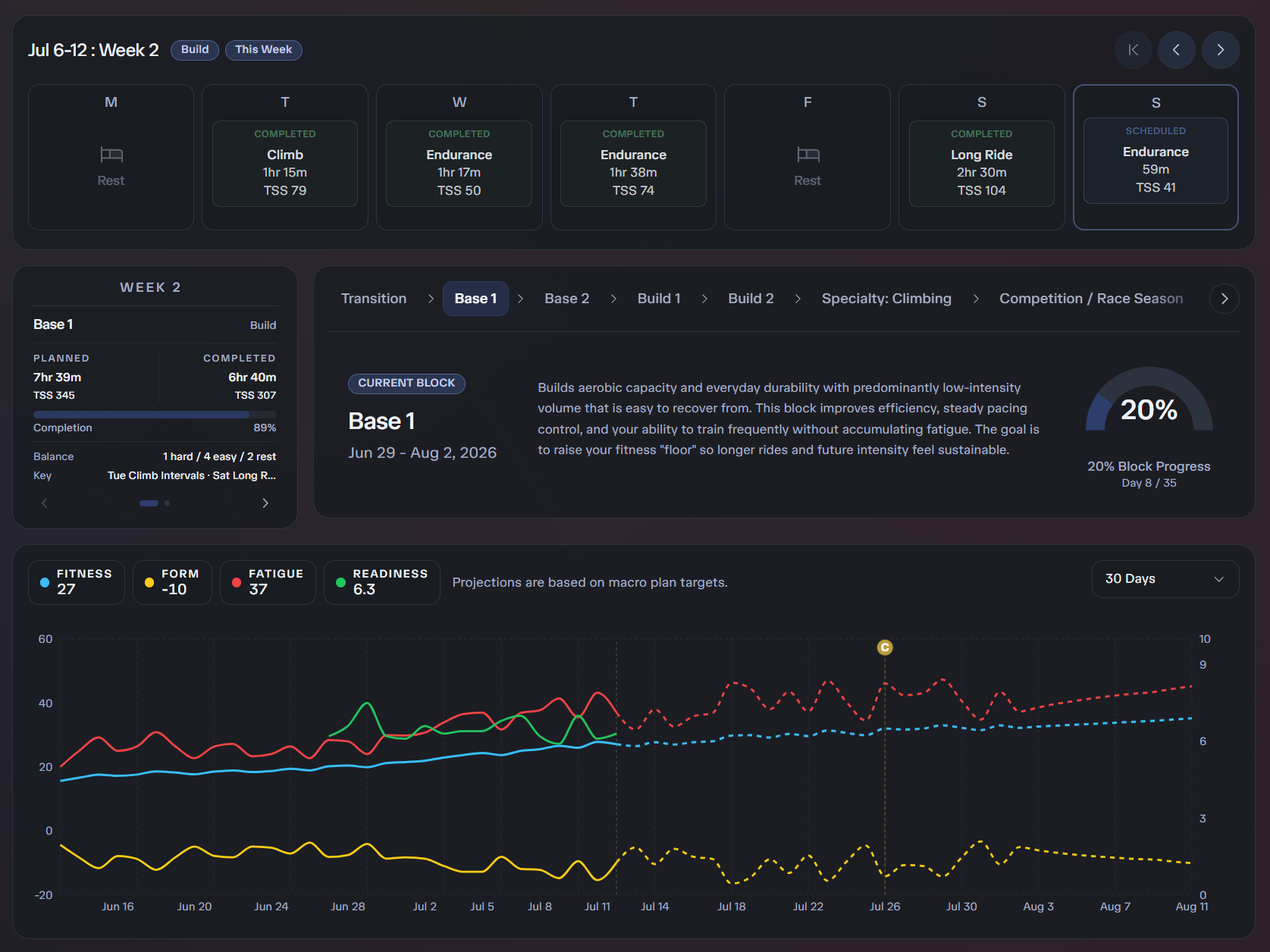This screenshot has width=1270, height=952.
Task: Select the Base 2 phase tab
Action: (x=567, y=299)
